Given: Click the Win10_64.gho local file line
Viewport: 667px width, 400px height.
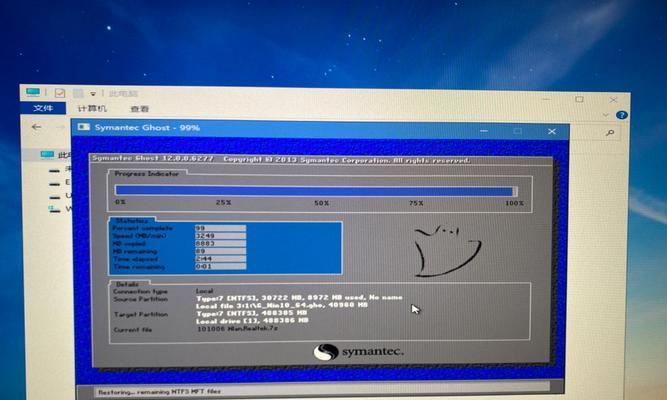Looking at the screenshot, I should [282, 306].
